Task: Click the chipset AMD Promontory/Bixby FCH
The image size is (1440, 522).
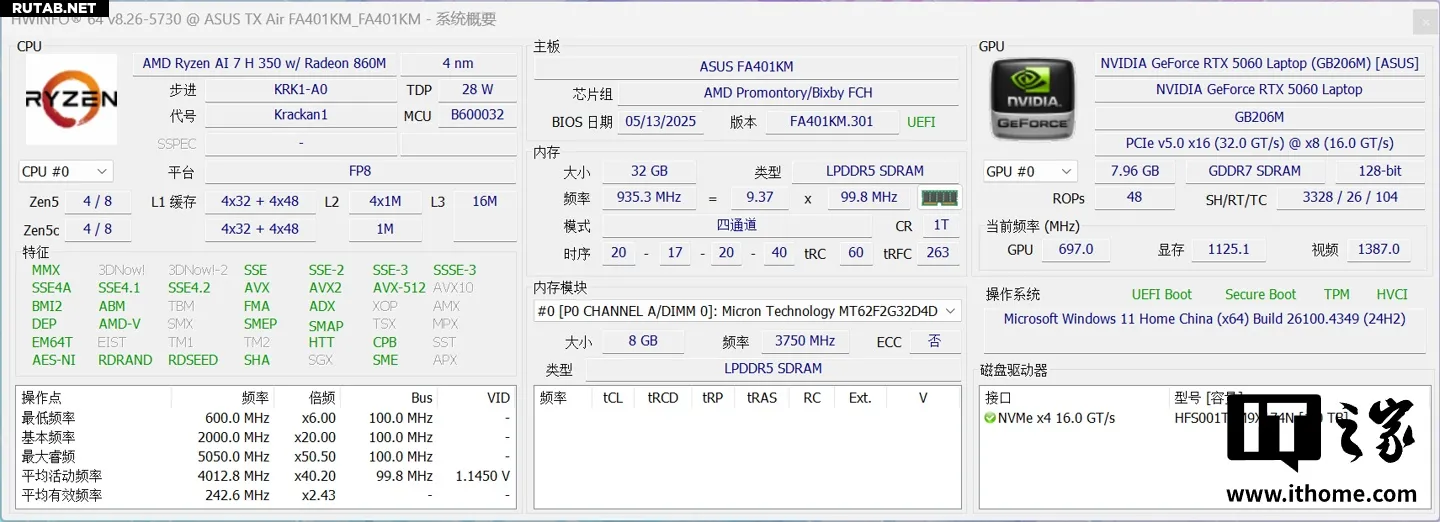Action: [788, 93]
